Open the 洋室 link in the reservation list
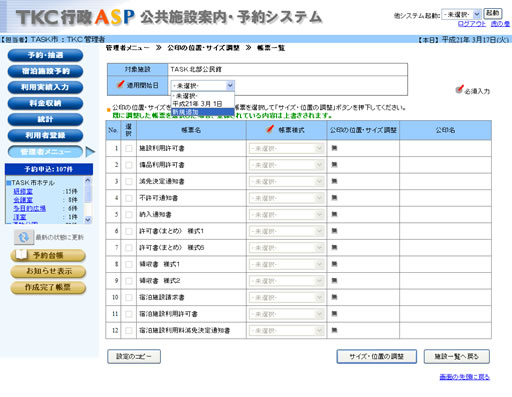The height and width of the screenshot is (397, 512). (19, 217)
